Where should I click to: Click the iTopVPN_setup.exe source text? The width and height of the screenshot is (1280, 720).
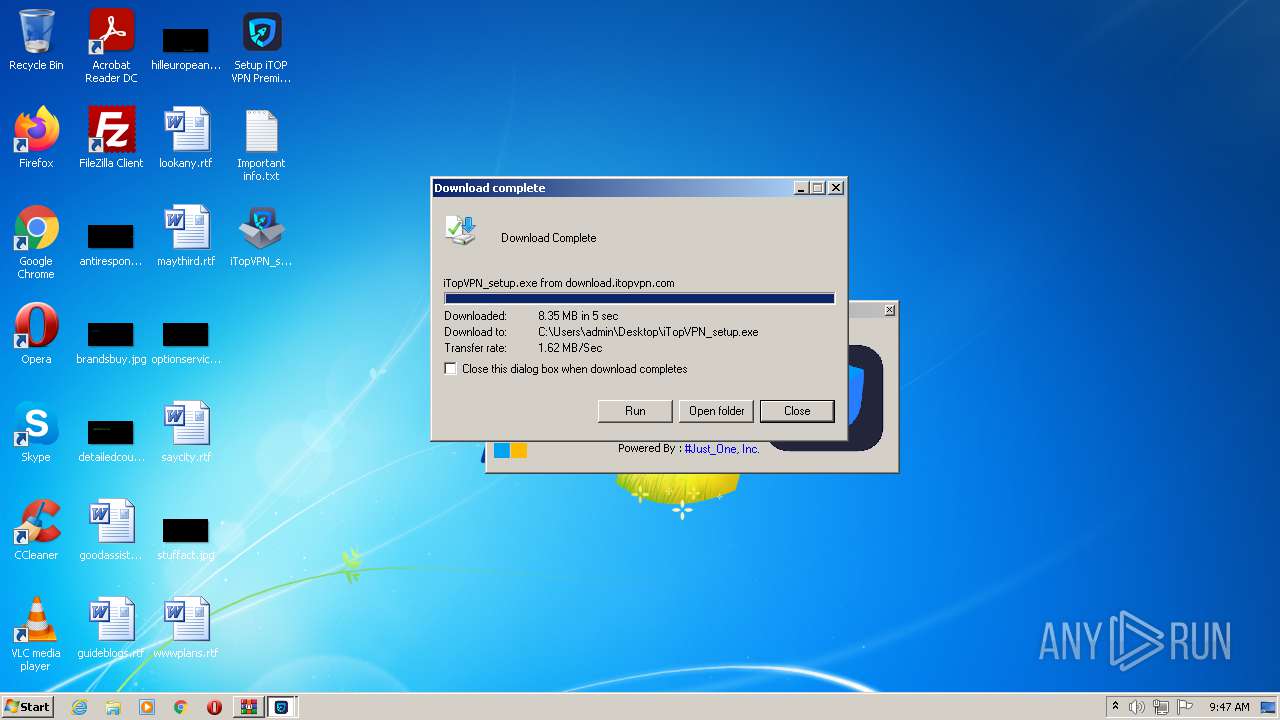click(559, 283)
